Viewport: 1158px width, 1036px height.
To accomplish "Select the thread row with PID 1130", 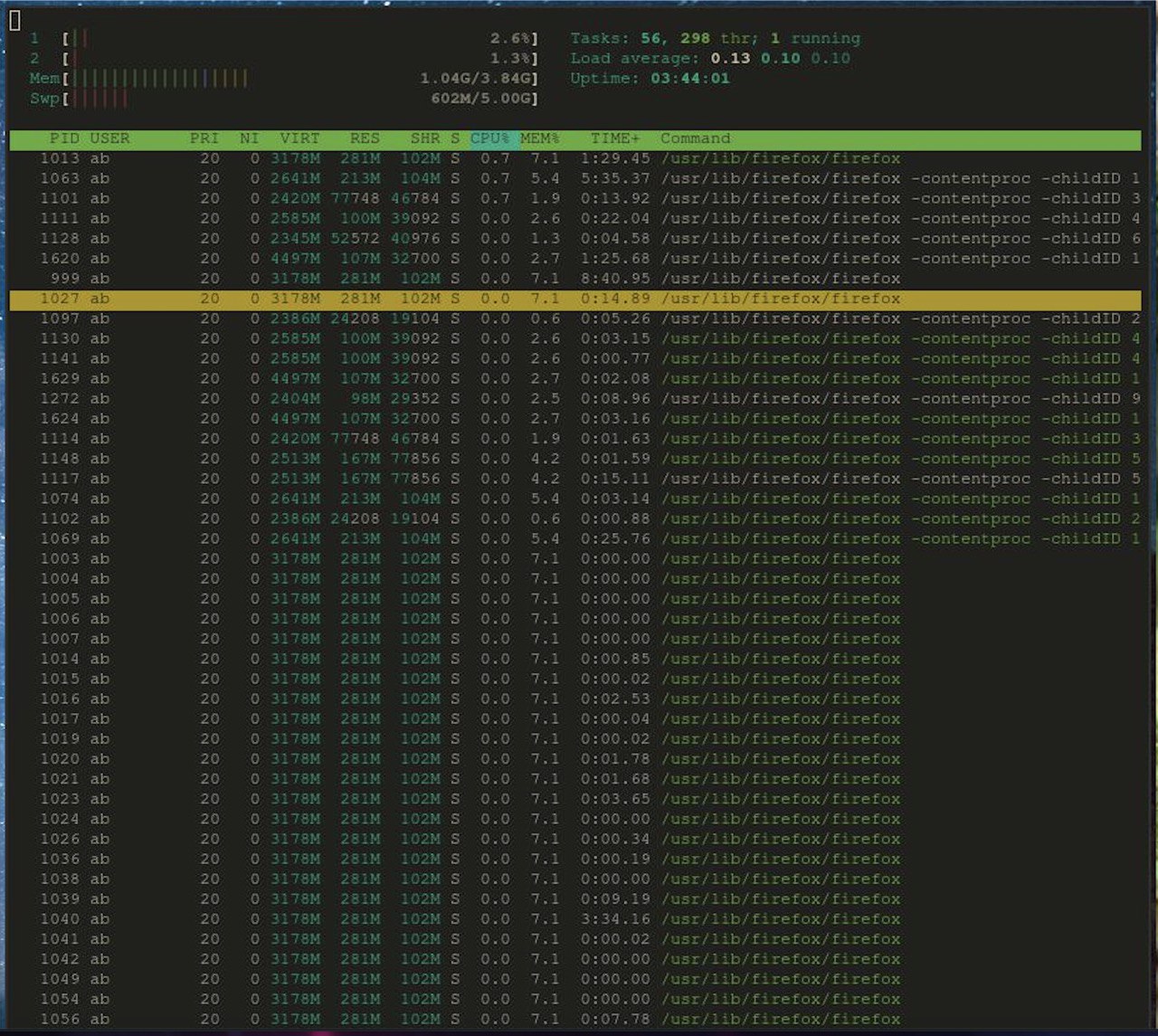I will 575,338.
